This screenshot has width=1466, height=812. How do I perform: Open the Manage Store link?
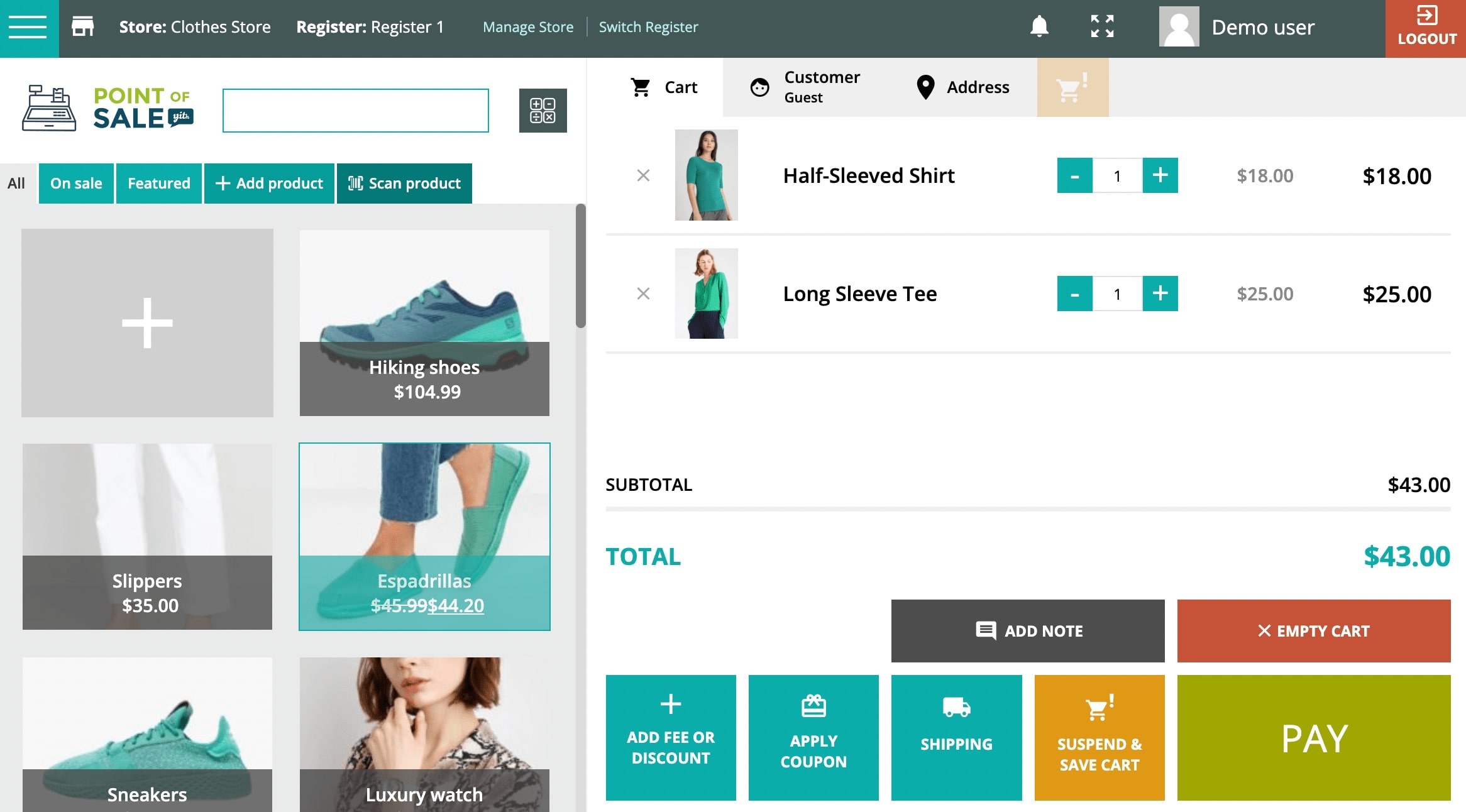pos(528,27)
